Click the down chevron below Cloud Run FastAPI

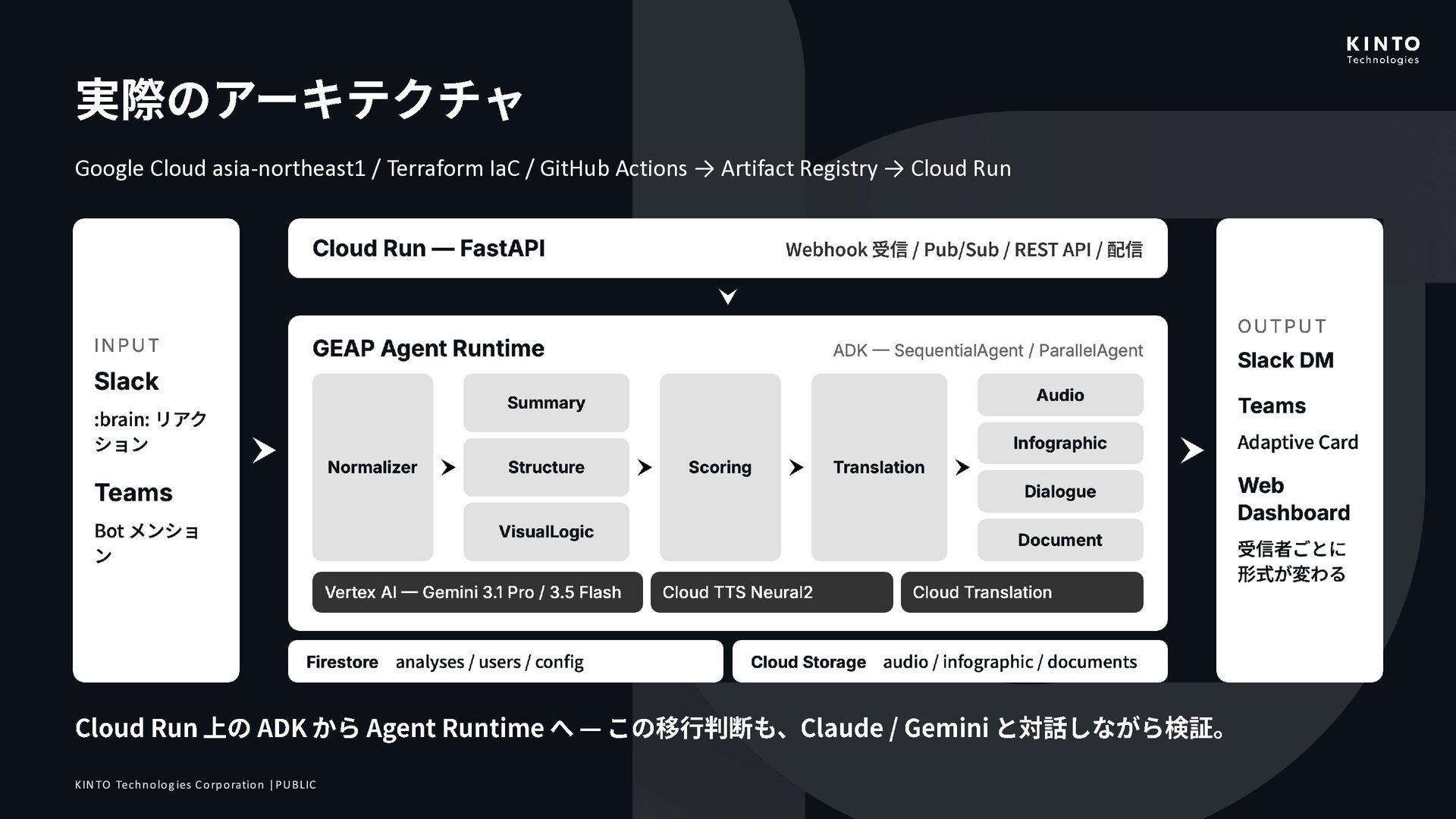point(728,297)
